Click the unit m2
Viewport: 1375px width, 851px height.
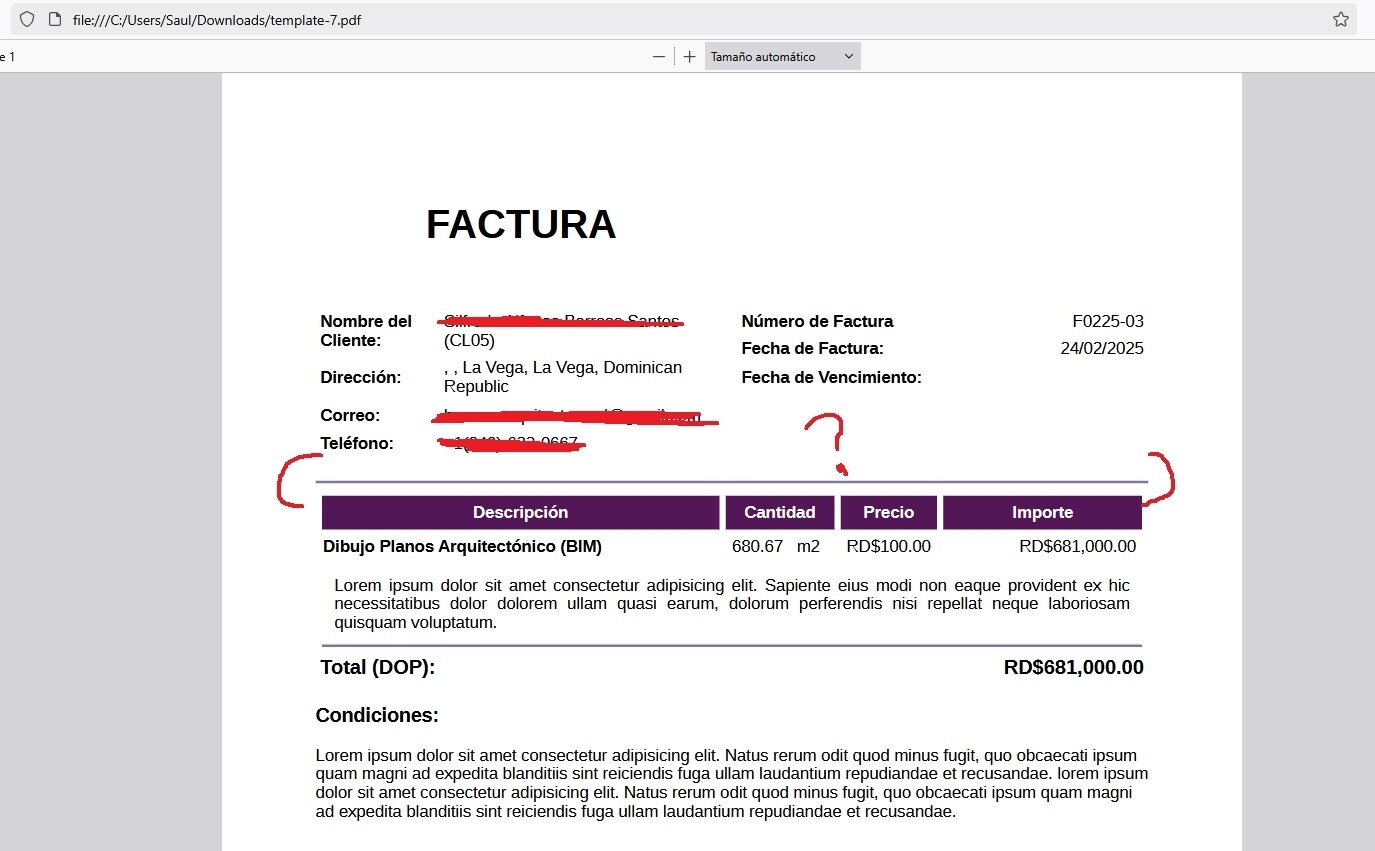pos(808,547)
